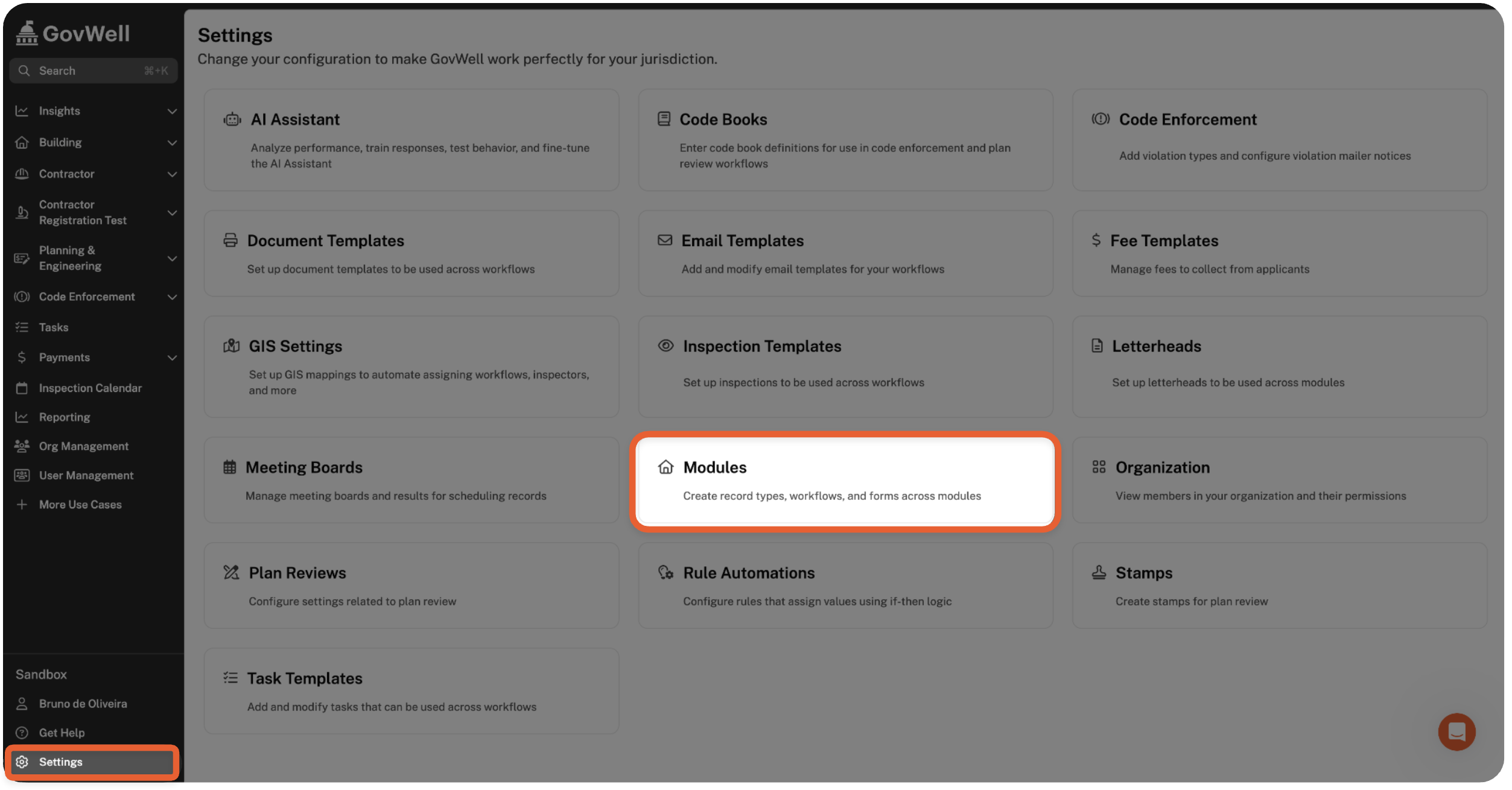Click the Stamps icon
The width and height of the screenshot is (1512, 790).
[1099, 572]
